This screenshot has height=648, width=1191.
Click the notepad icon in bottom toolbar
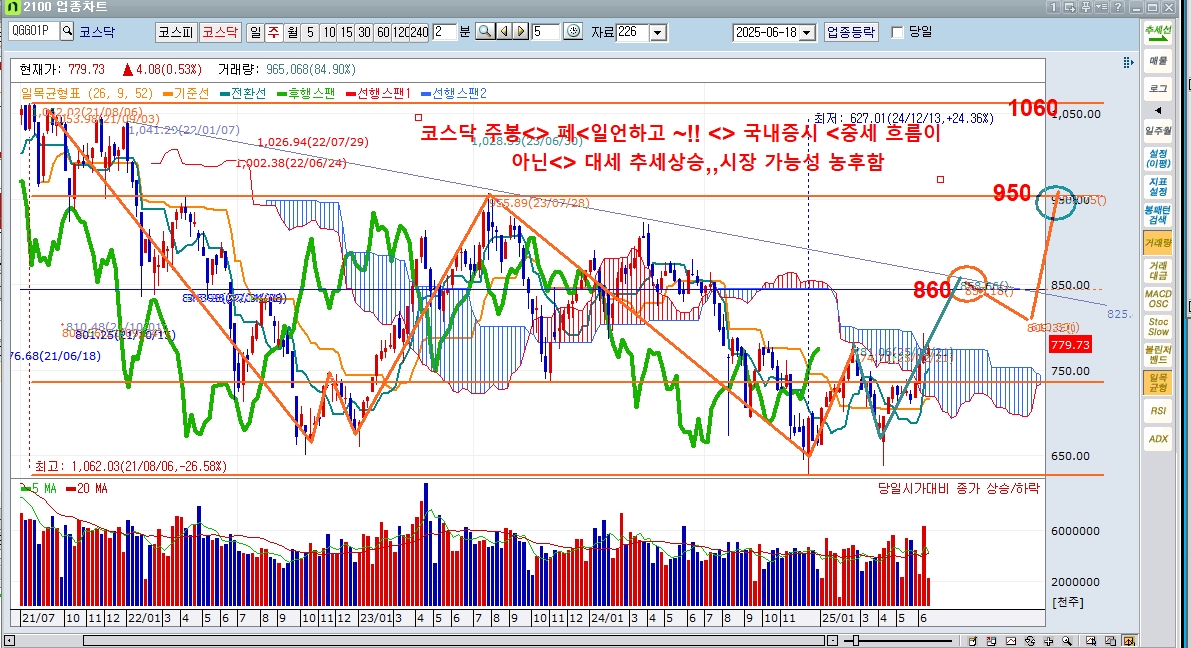point(973,641)
